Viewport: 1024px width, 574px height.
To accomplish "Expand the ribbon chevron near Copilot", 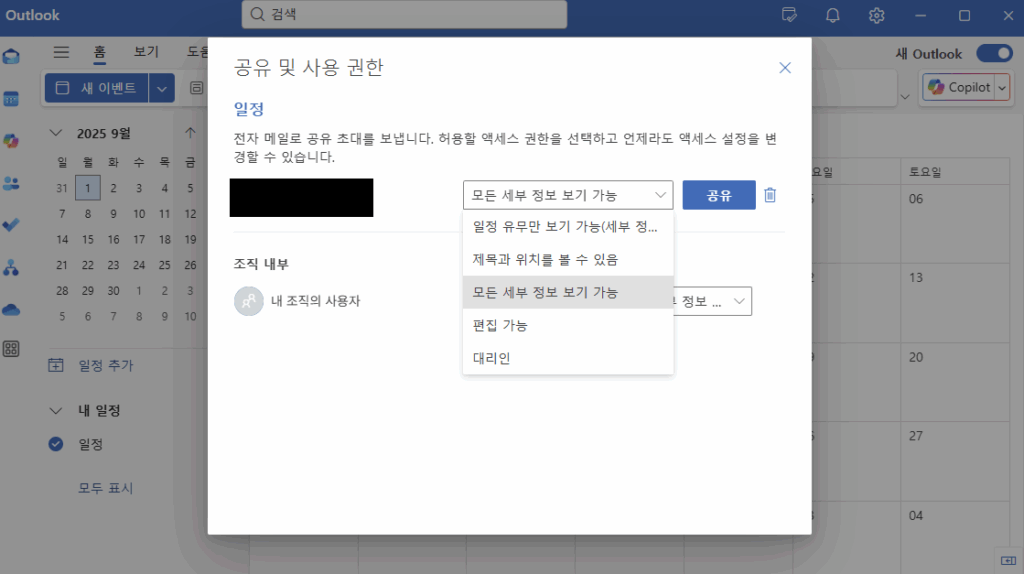I will point(904,97).
